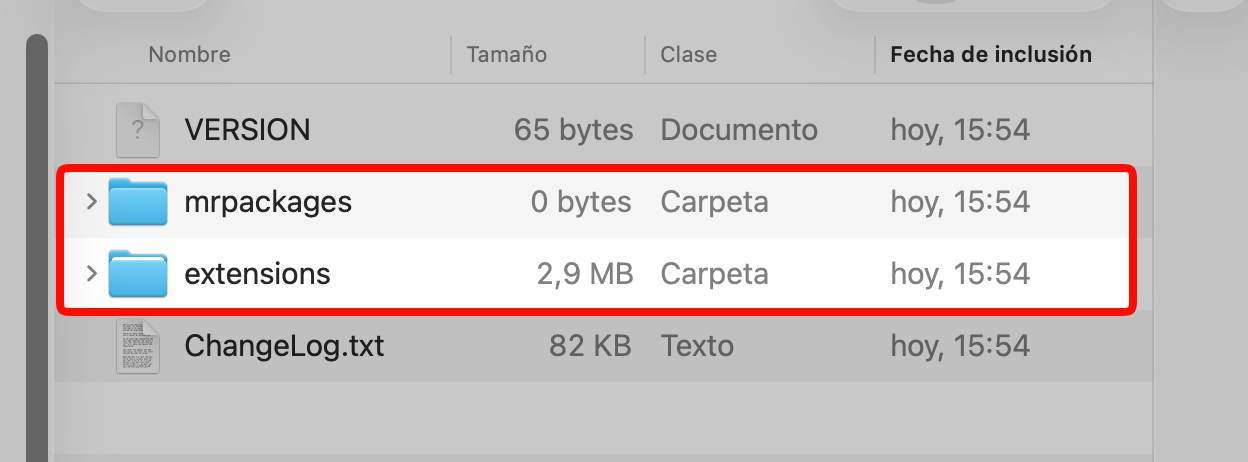
Task: Click the 2,9 MB size of extensions
Action: point(585,274)
